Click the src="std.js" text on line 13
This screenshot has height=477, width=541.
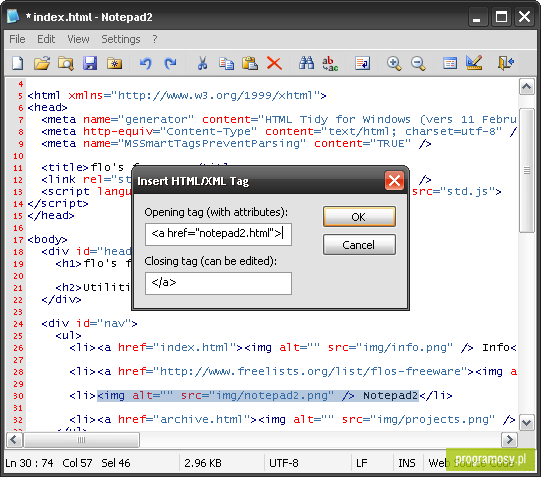453,191
